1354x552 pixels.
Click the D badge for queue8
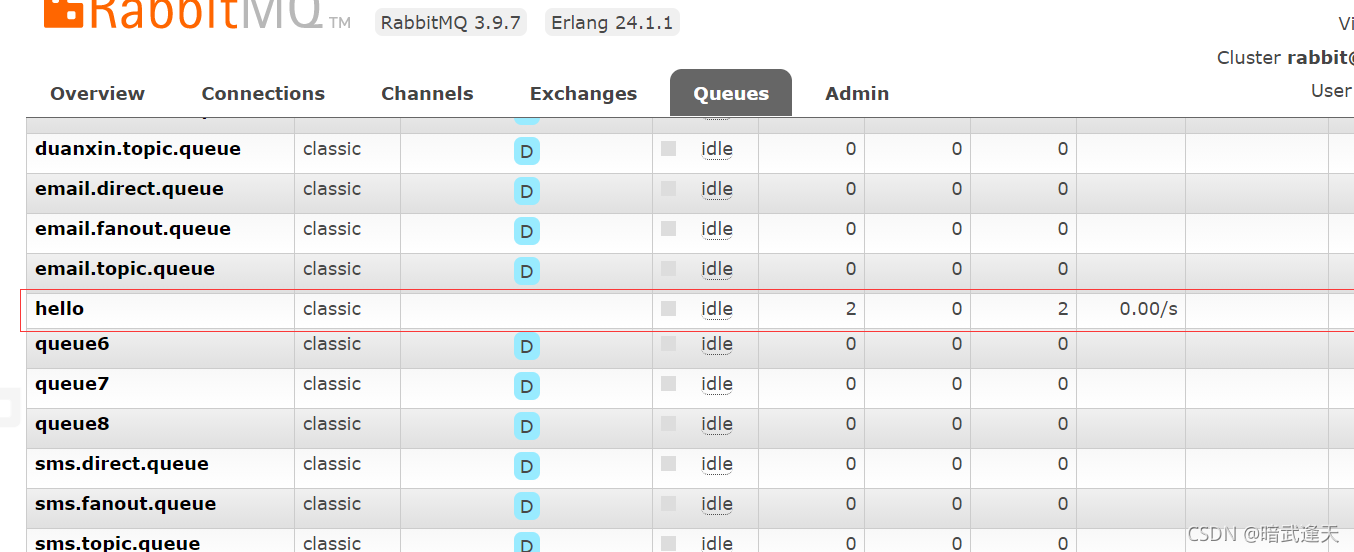click(x=527, y=427)
